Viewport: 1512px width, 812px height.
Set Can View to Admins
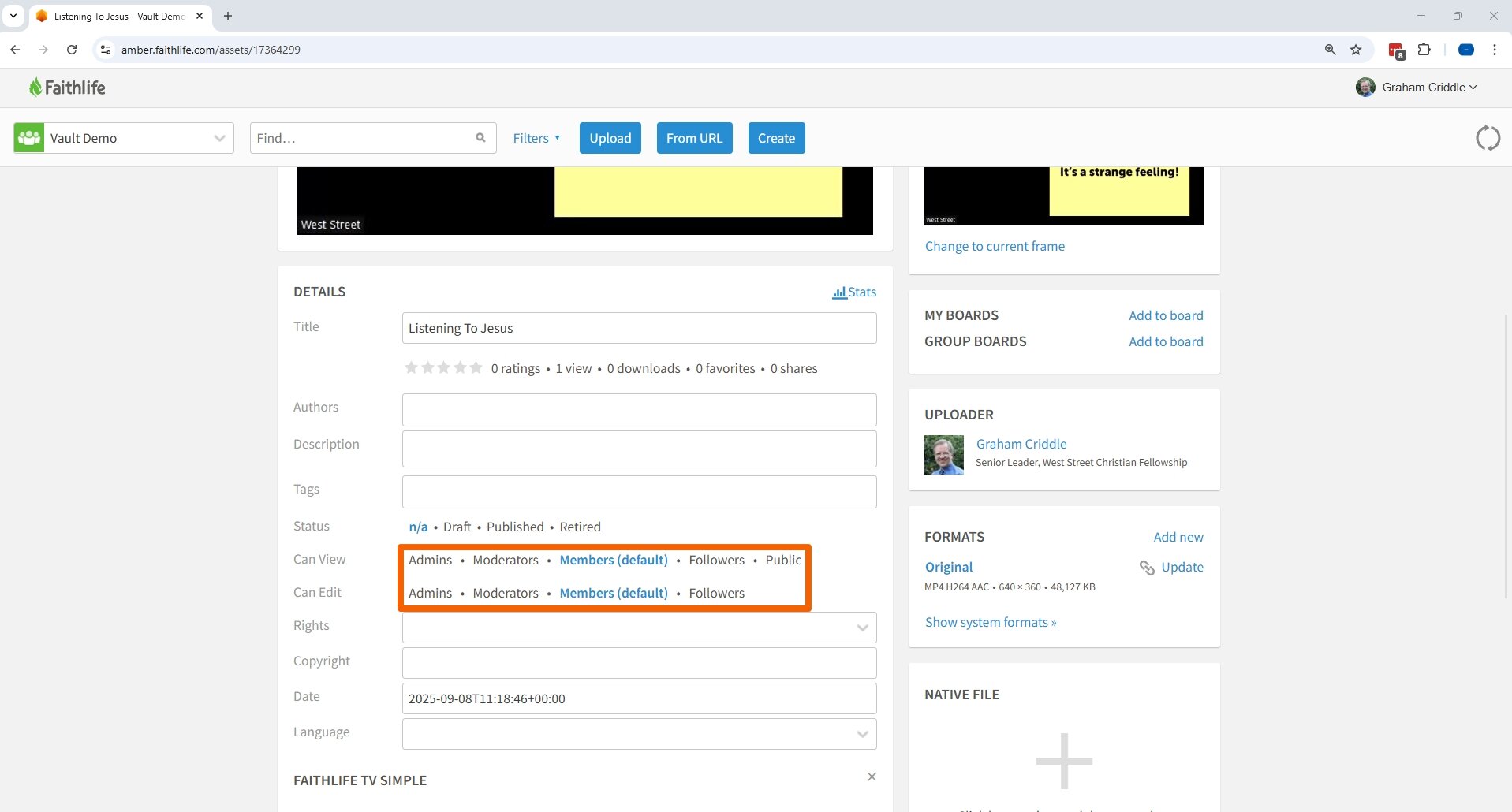point(430,560)
